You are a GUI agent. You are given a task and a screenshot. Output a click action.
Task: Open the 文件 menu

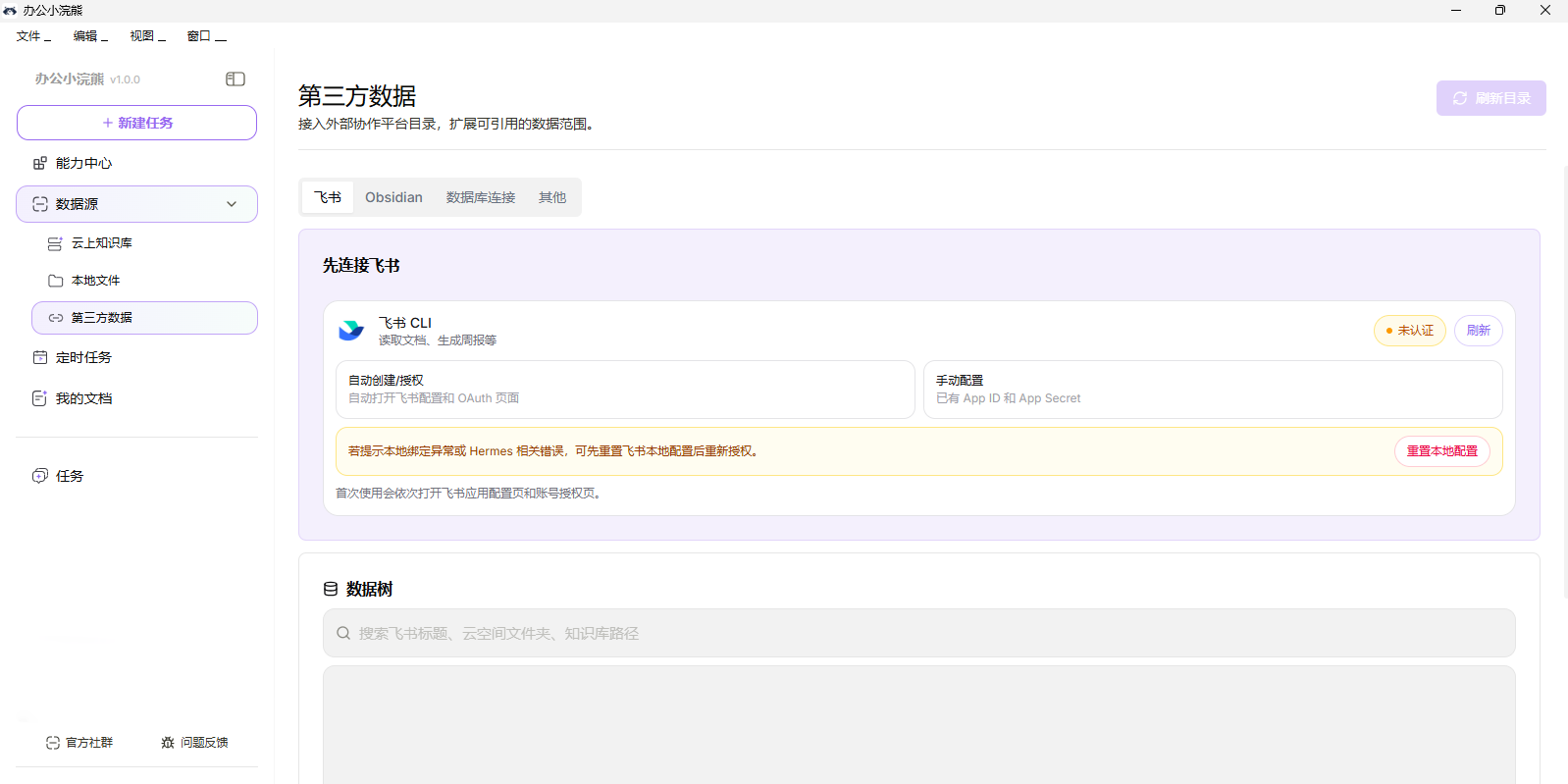coord(33,36)
